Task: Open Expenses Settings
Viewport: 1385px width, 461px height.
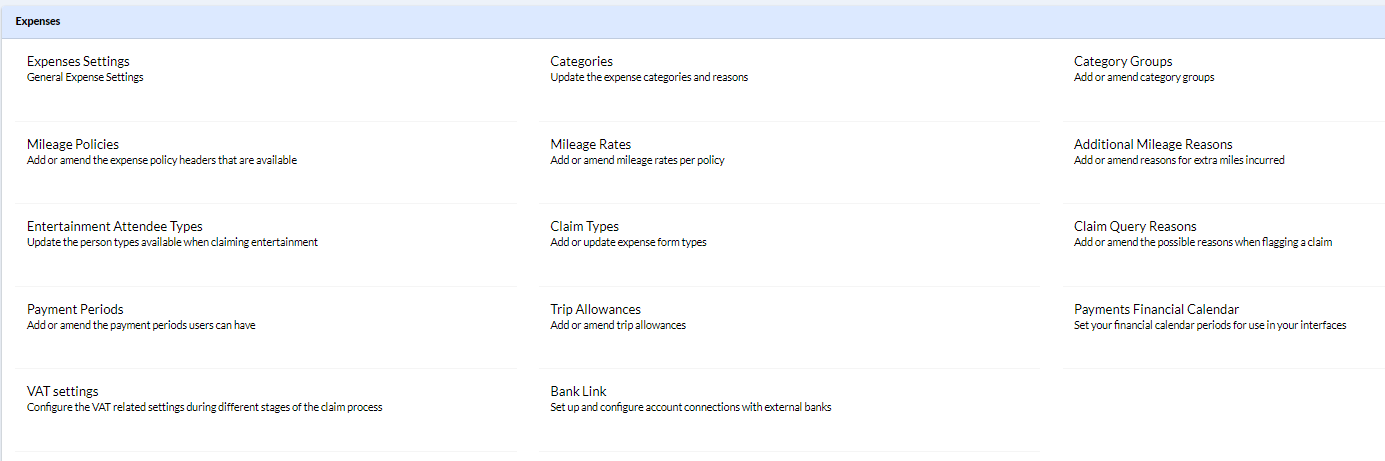Action: pyautogui.click(x=78, y=62)
